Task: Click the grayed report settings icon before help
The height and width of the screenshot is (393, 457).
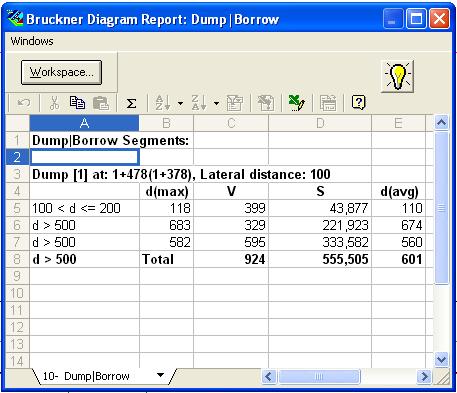Action: (328, 103)
